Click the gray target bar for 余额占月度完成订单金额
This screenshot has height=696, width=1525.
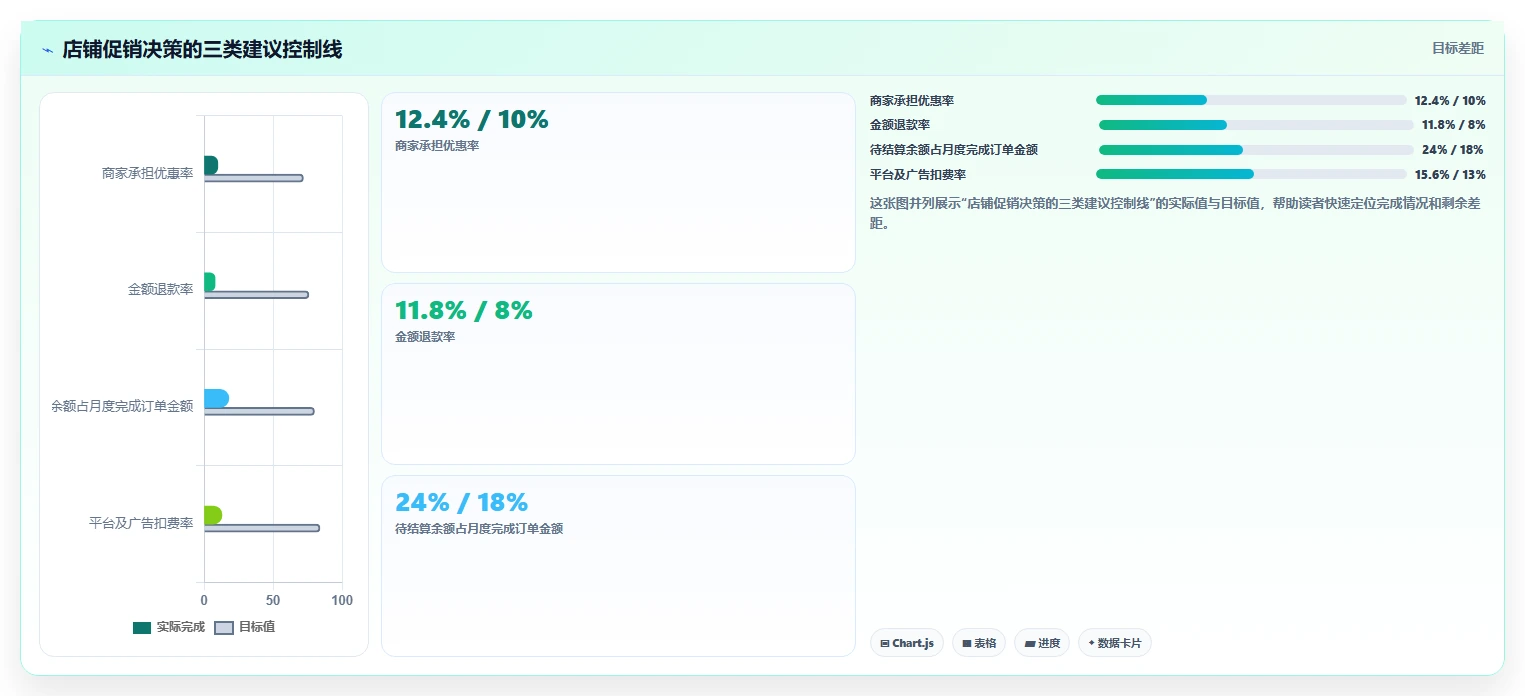click(259, 411)
